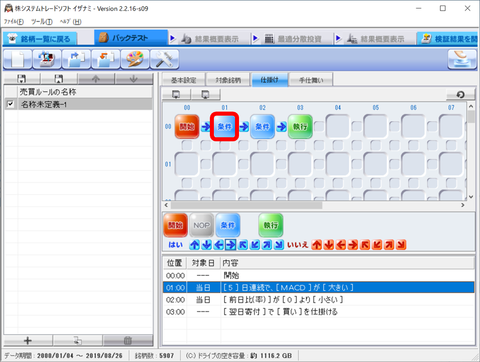Select the バックテスト step tab
480x362 pixels.
[x=131, y=38]
